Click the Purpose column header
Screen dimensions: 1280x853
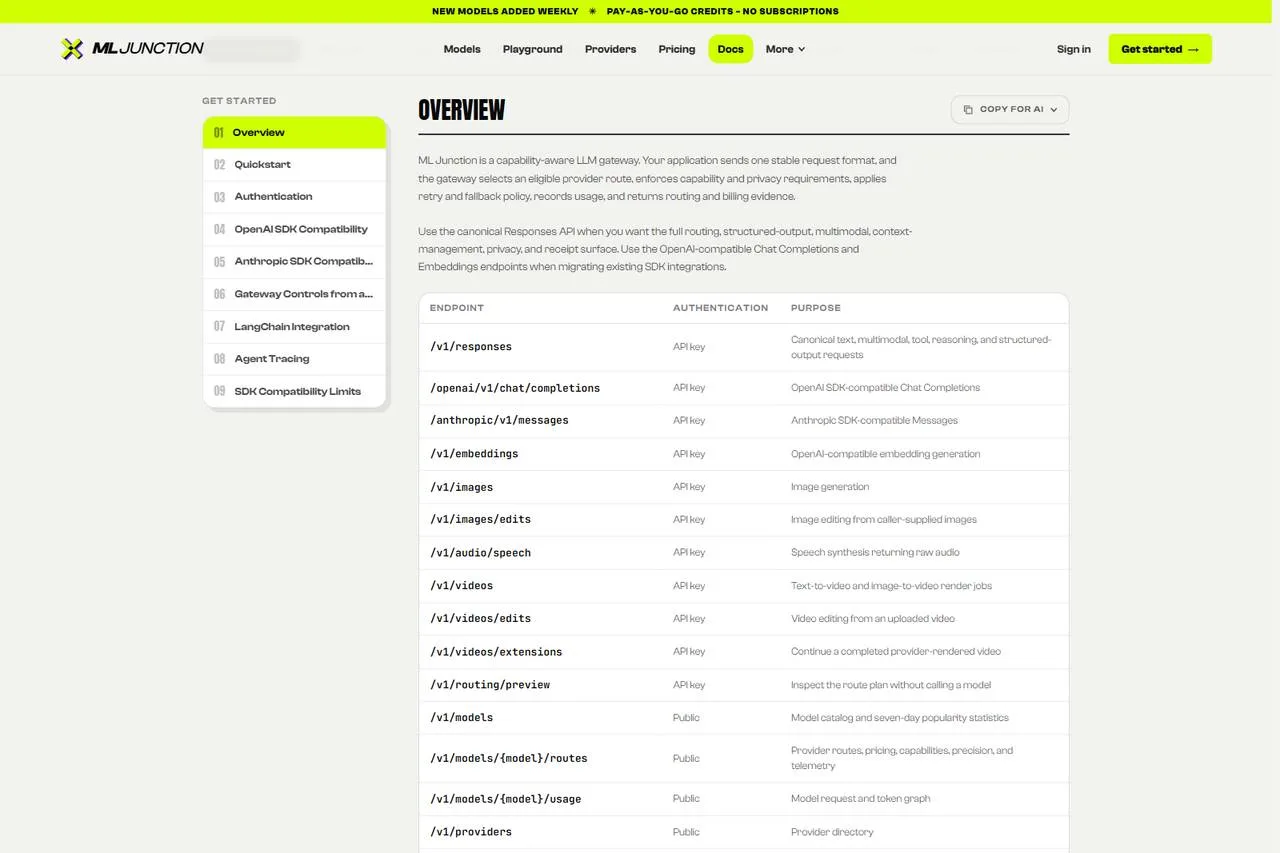(x=816, y=308)
